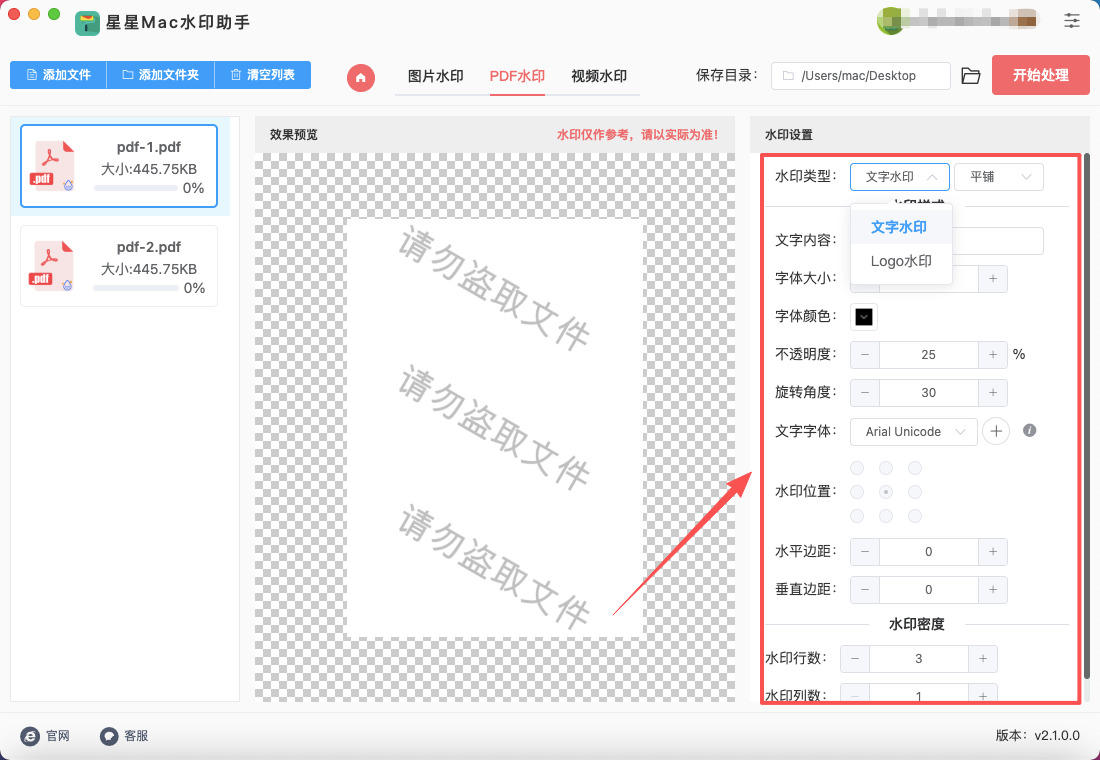Screen dimensions: 1100x760
Task: Select top-left watermark position radio button
Action: tap(857, 468)
